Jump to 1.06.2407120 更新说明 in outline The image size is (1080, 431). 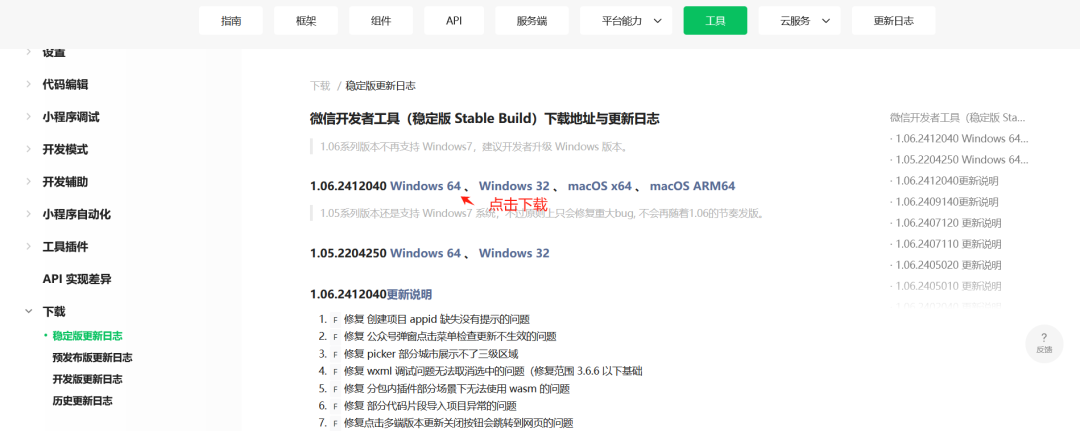click(x=946, y=223)
